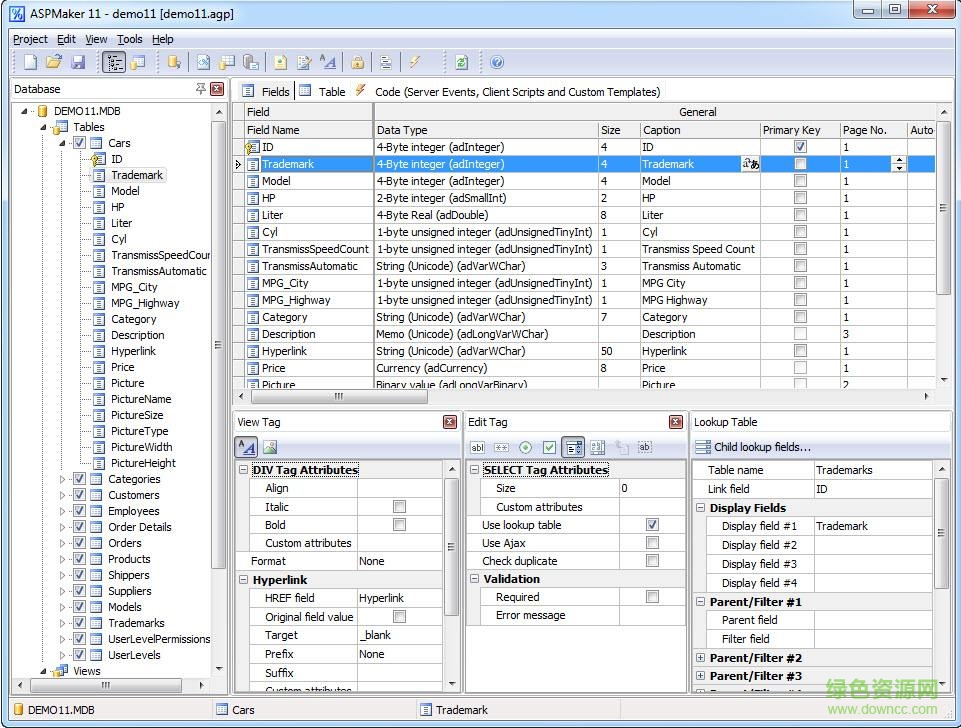961x728 pixels.
Task: Toggle Primary Key checkbox for Model field
Action: coord(800,181)
